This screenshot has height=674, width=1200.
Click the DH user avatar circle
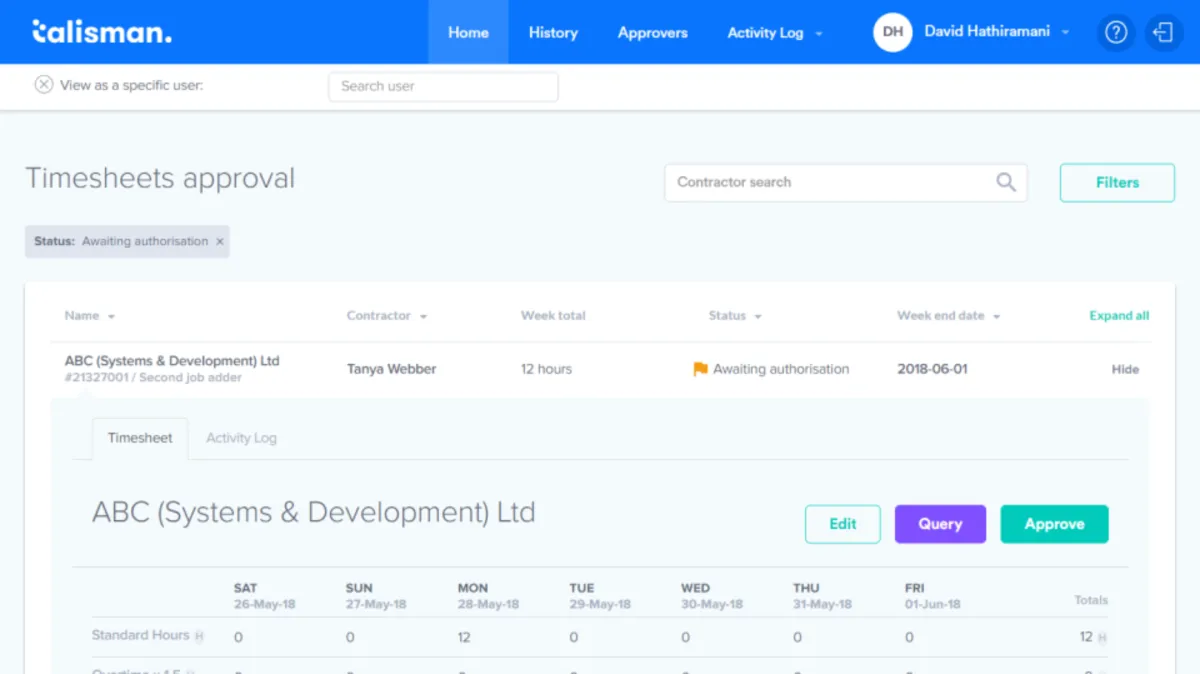pyautogui.click(x=892, y=32)
